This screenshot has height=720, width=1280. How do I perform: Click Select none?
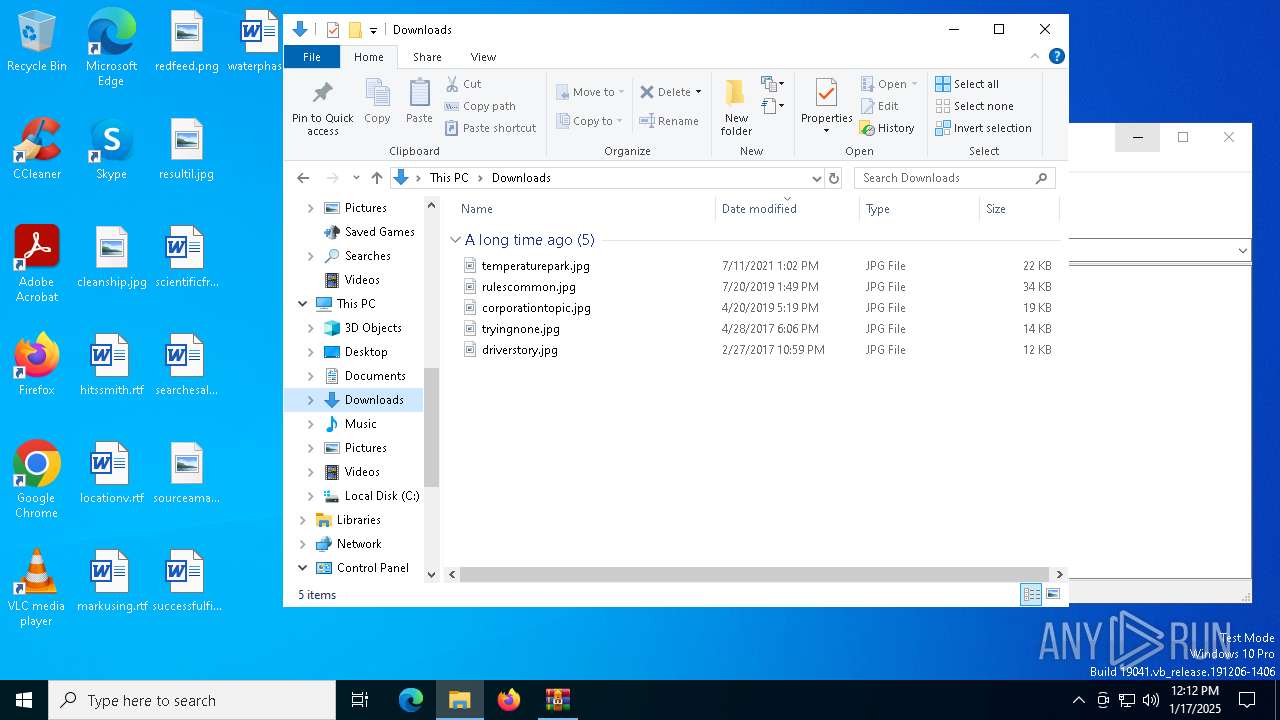(x=974, y=106)
